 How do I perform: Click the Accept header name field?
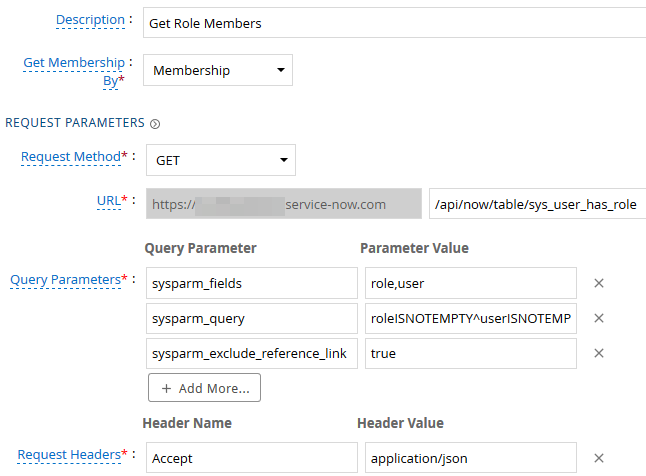(252, 458)
